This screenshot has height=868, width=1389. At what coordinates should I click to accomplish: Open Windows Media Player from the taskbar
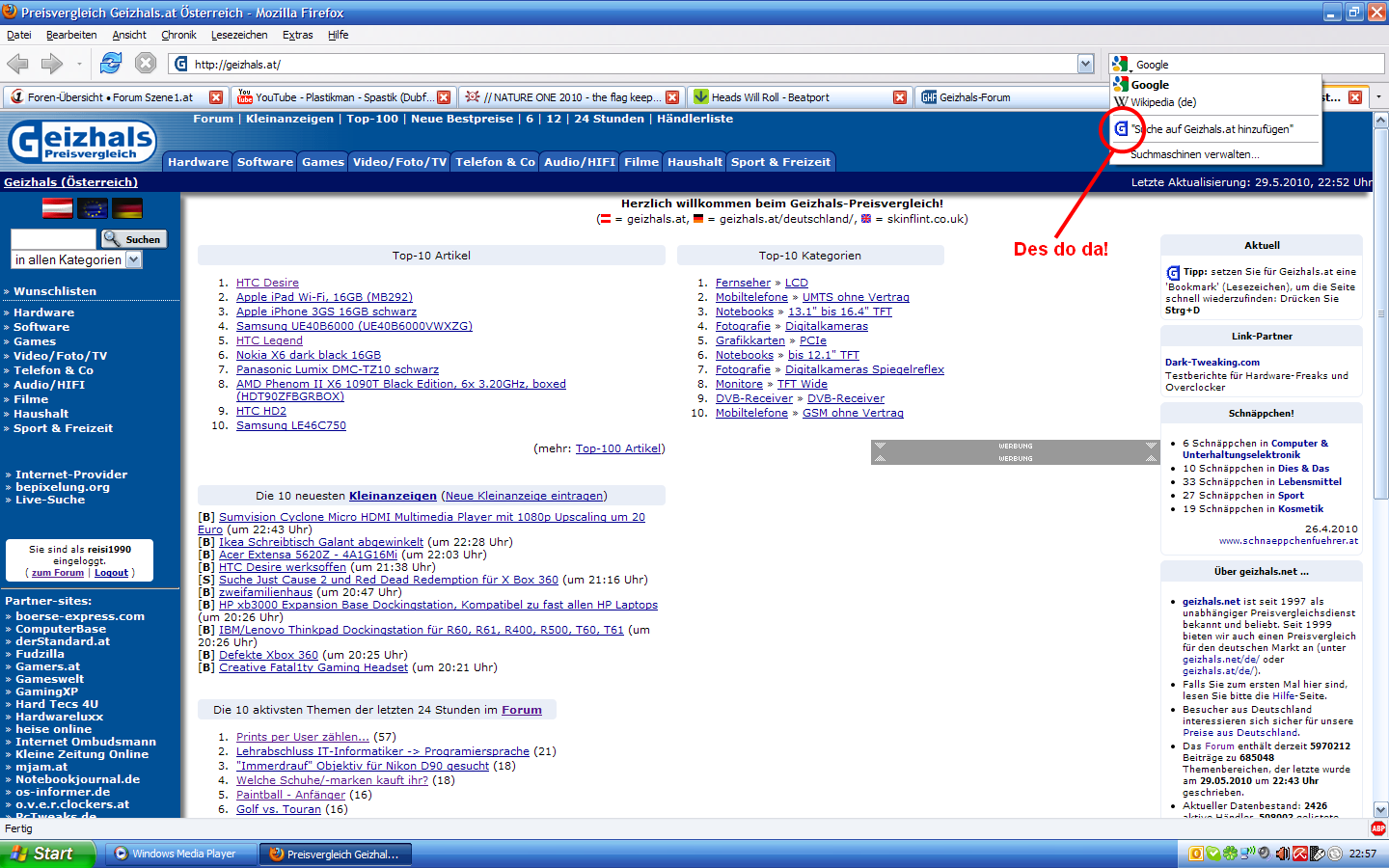180,854
